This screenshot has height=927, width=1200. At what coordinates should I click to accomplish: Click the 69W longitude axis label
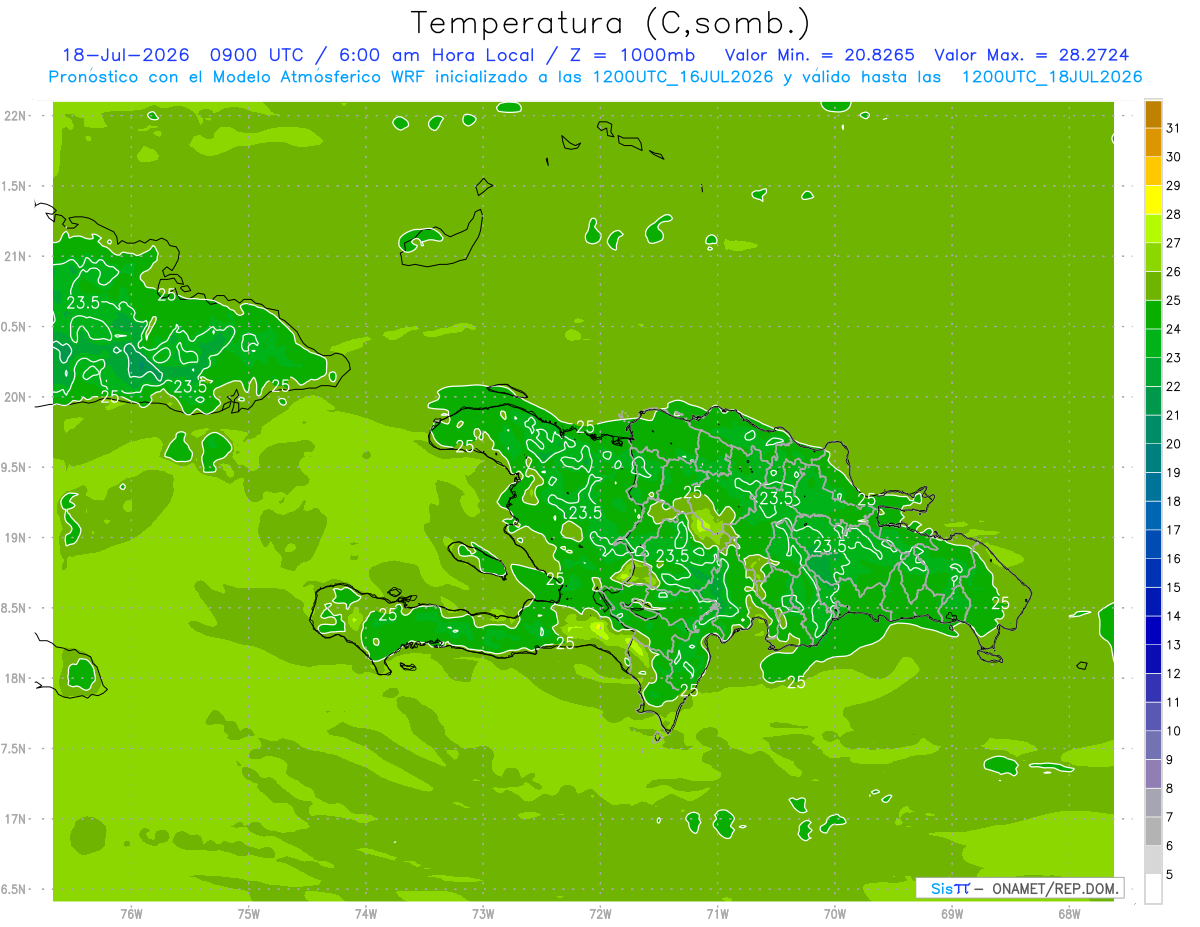pyautogui.click(x=952, y=914)
